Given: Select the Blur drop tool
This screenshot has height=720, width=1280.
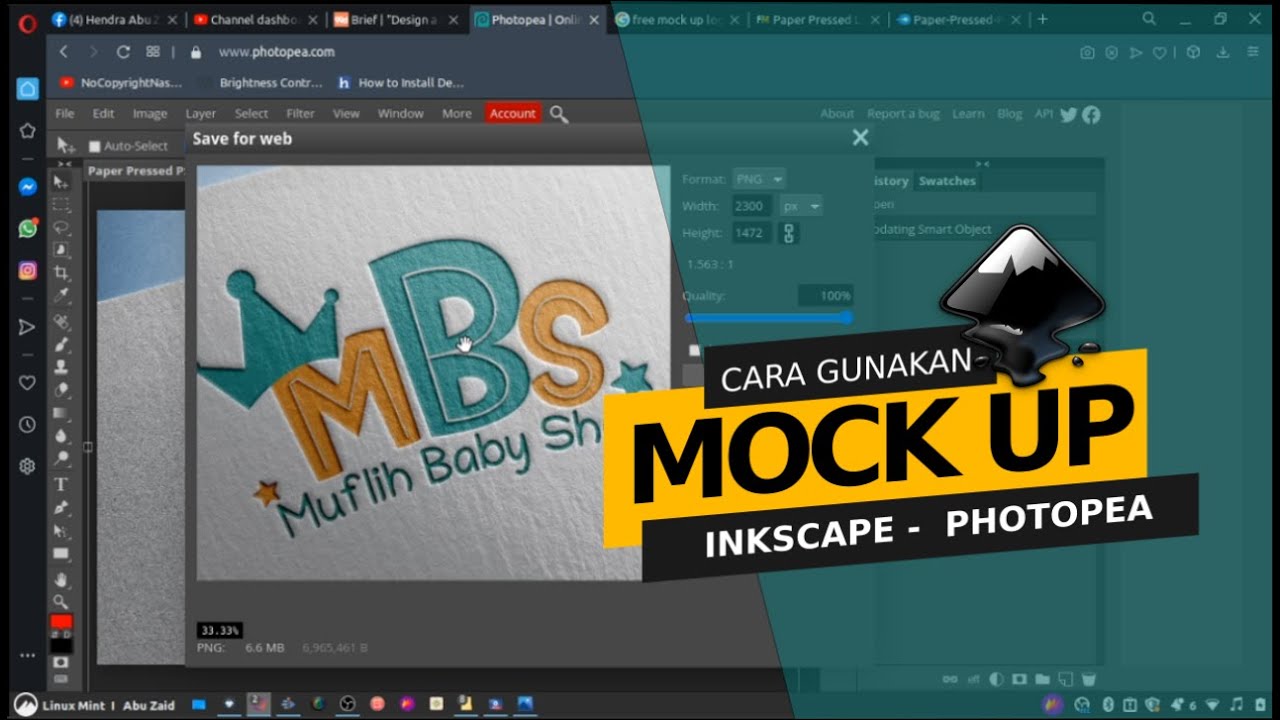Looking at the screenshot, I should [61, 436].
